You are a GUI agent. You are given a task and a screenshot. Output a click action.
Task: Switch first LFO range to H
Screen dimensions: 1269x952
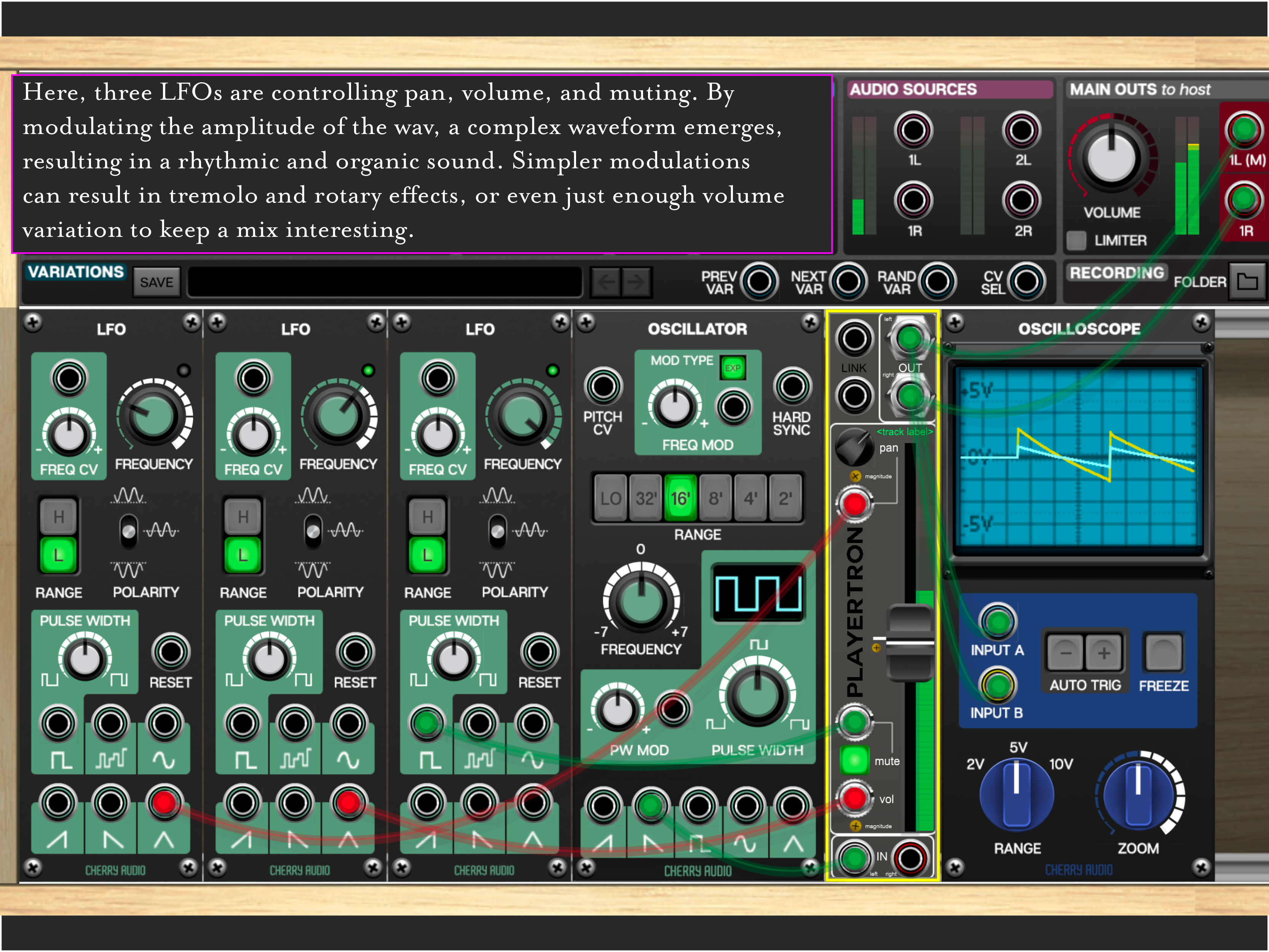[59, 517]
